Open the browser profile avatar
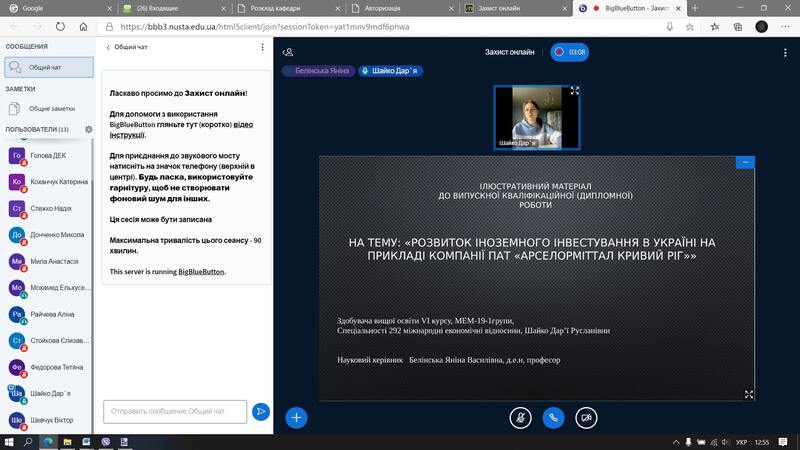 (x=761, y=27)
